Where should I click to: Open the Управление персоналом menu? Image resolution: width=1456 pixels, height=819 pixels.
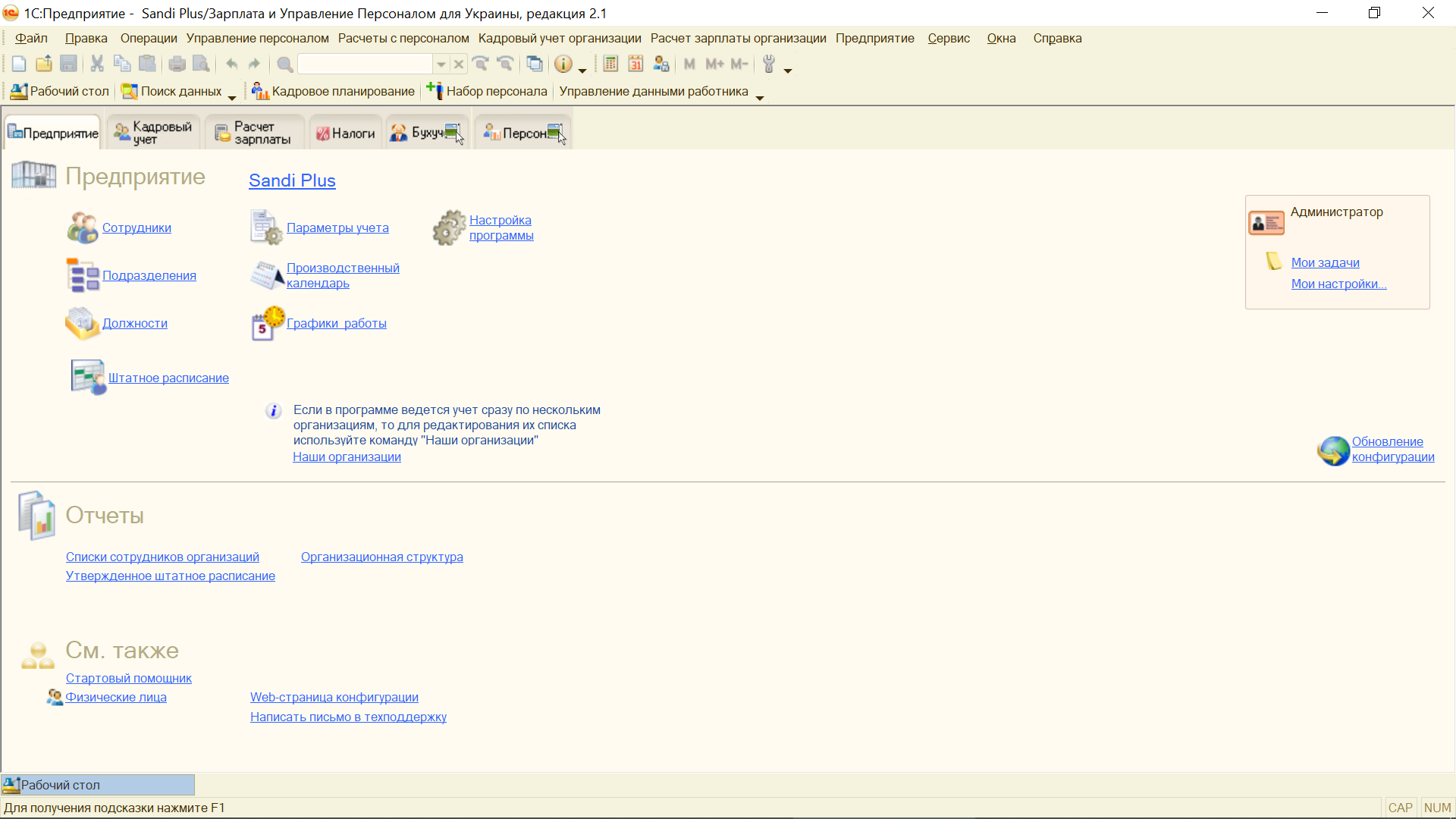258,38
